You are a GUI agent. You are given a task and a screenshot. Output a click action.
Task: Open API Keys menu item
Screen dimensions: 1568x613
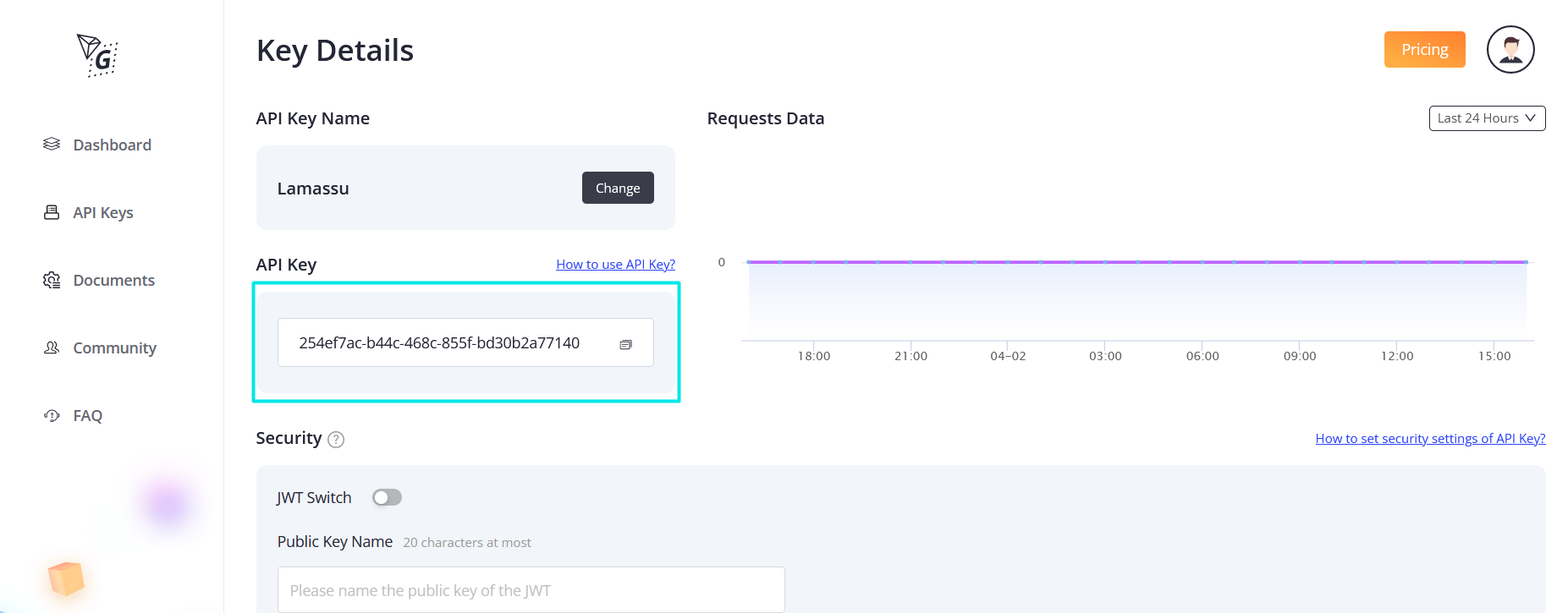[103, 212]
